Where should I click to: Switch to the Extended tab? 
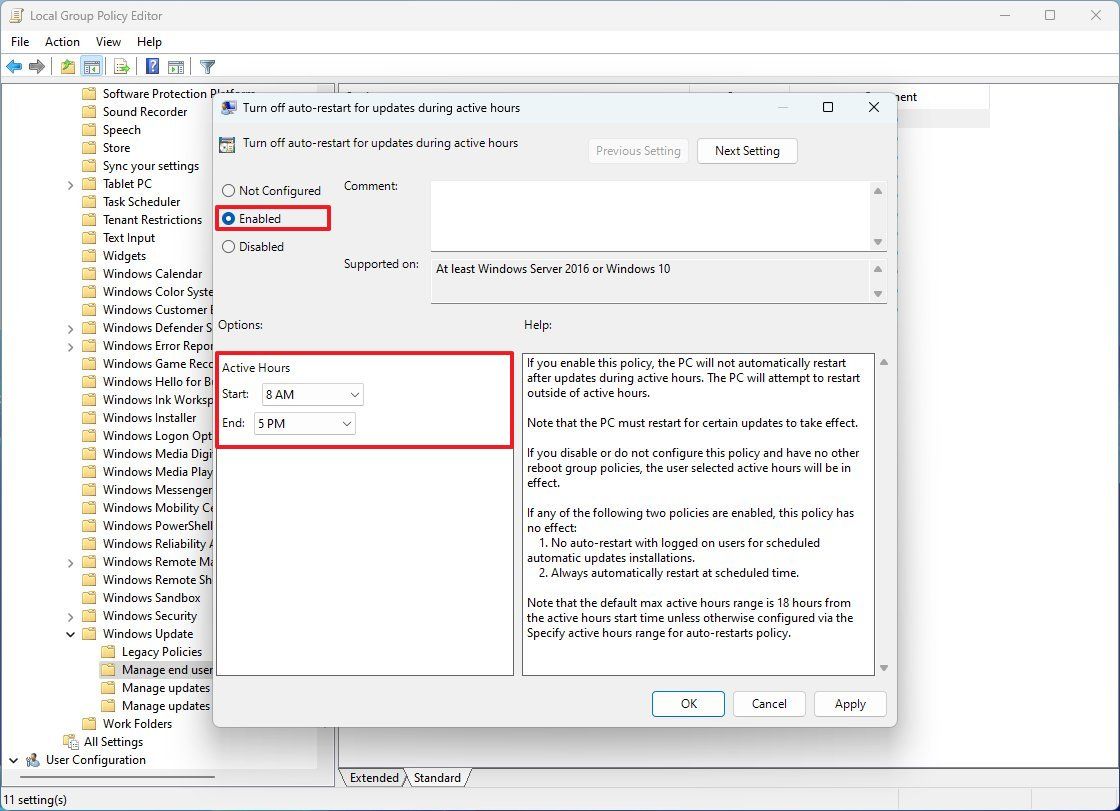[372, 777]
